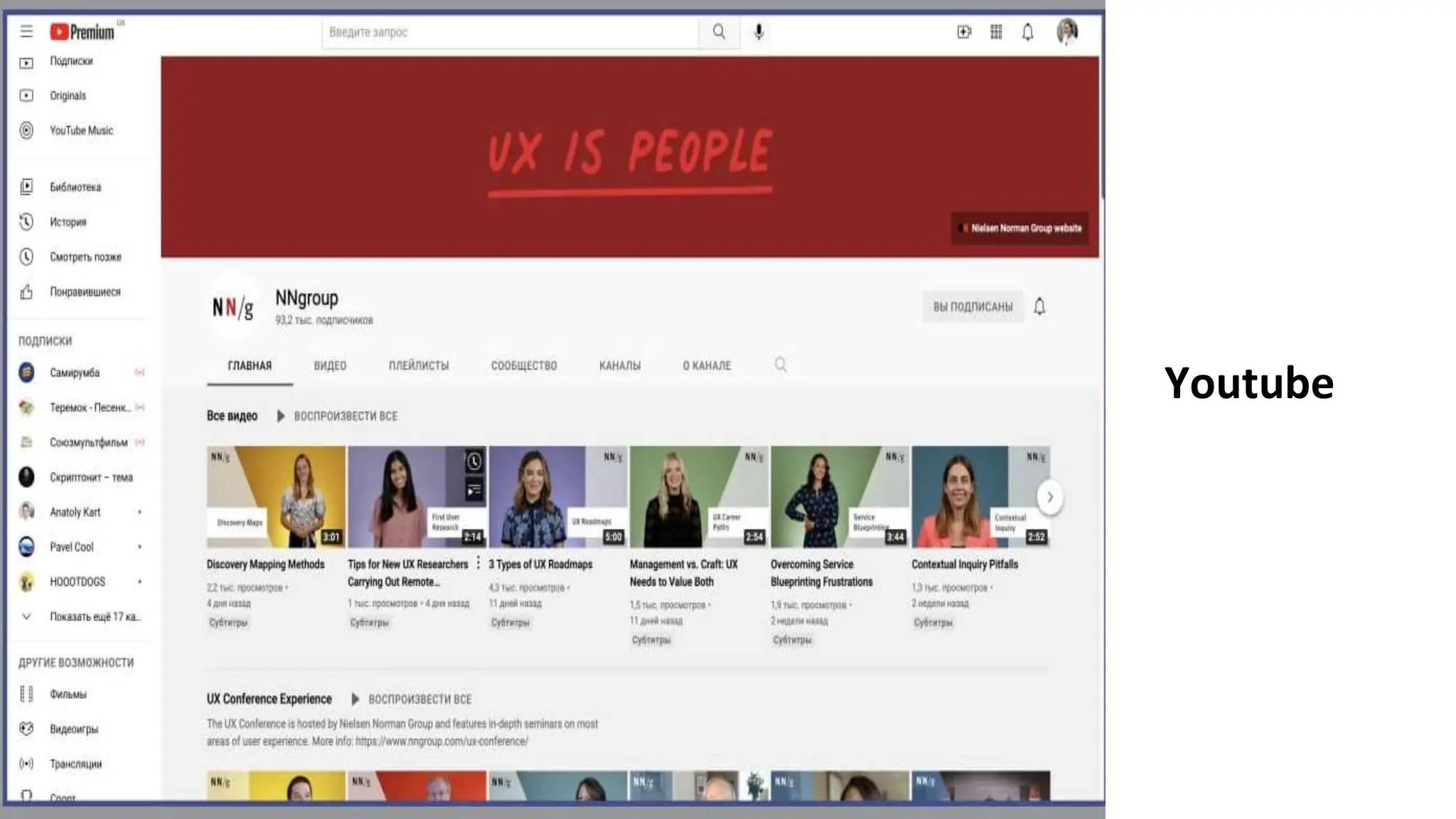Open options menu for Tips video
This screenshot has width=1456, height=819.
tap(478, 563)
